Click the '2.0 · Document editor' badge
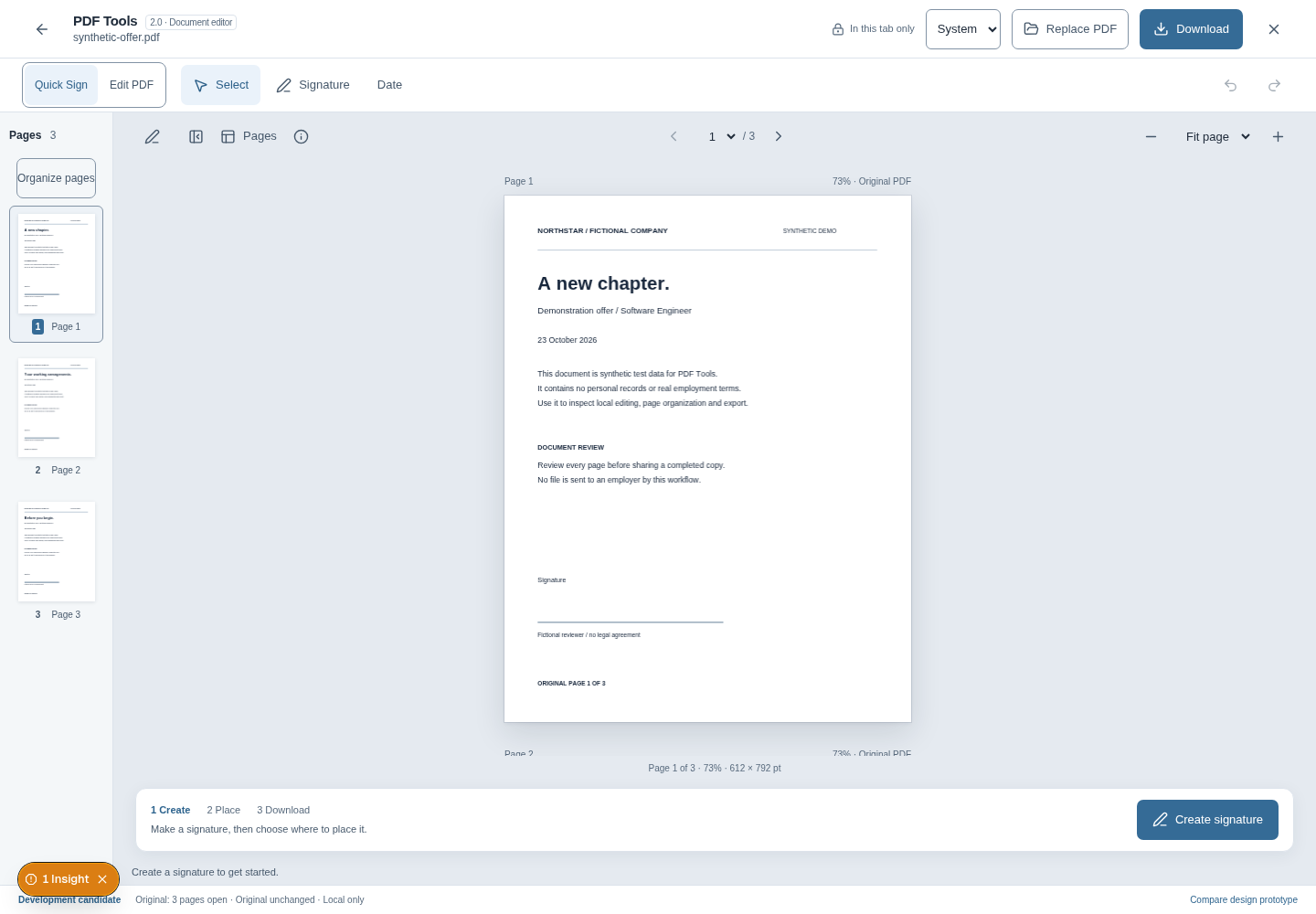1316x914 pixels. click(x=191, y=22)
